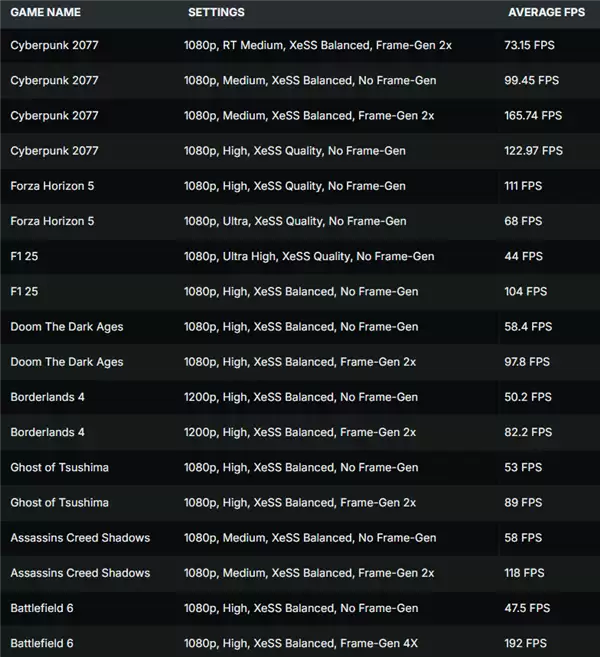Select the 165.74 FPS value
This screenshot has height=657, width=600.
pyautogui.click(x=533, y=116)
